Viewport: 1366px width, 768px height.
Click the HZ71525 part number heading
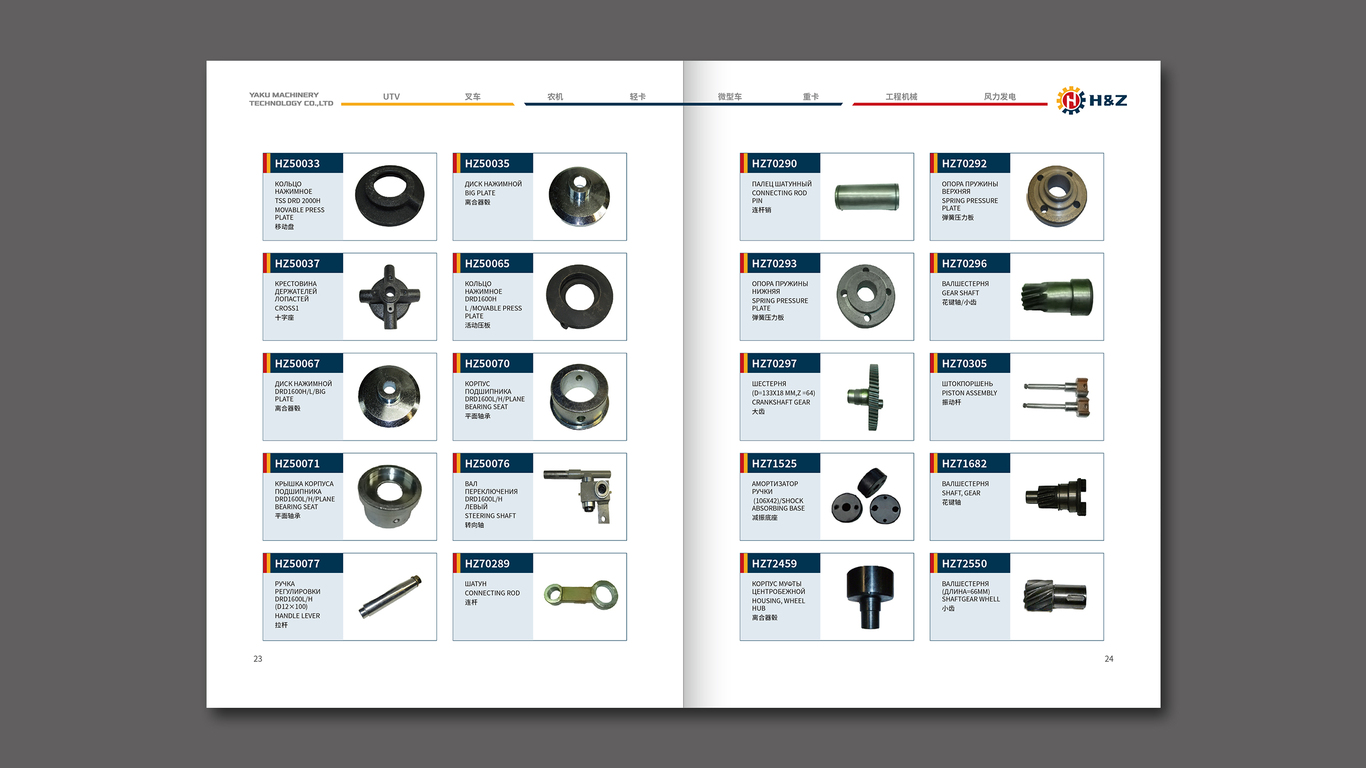(774, 463)
